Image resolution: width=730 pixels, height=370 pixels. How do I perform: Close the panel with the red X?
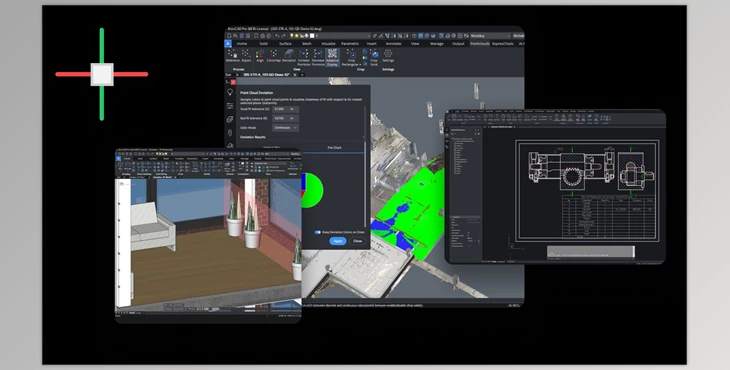(x=233, y=82)
